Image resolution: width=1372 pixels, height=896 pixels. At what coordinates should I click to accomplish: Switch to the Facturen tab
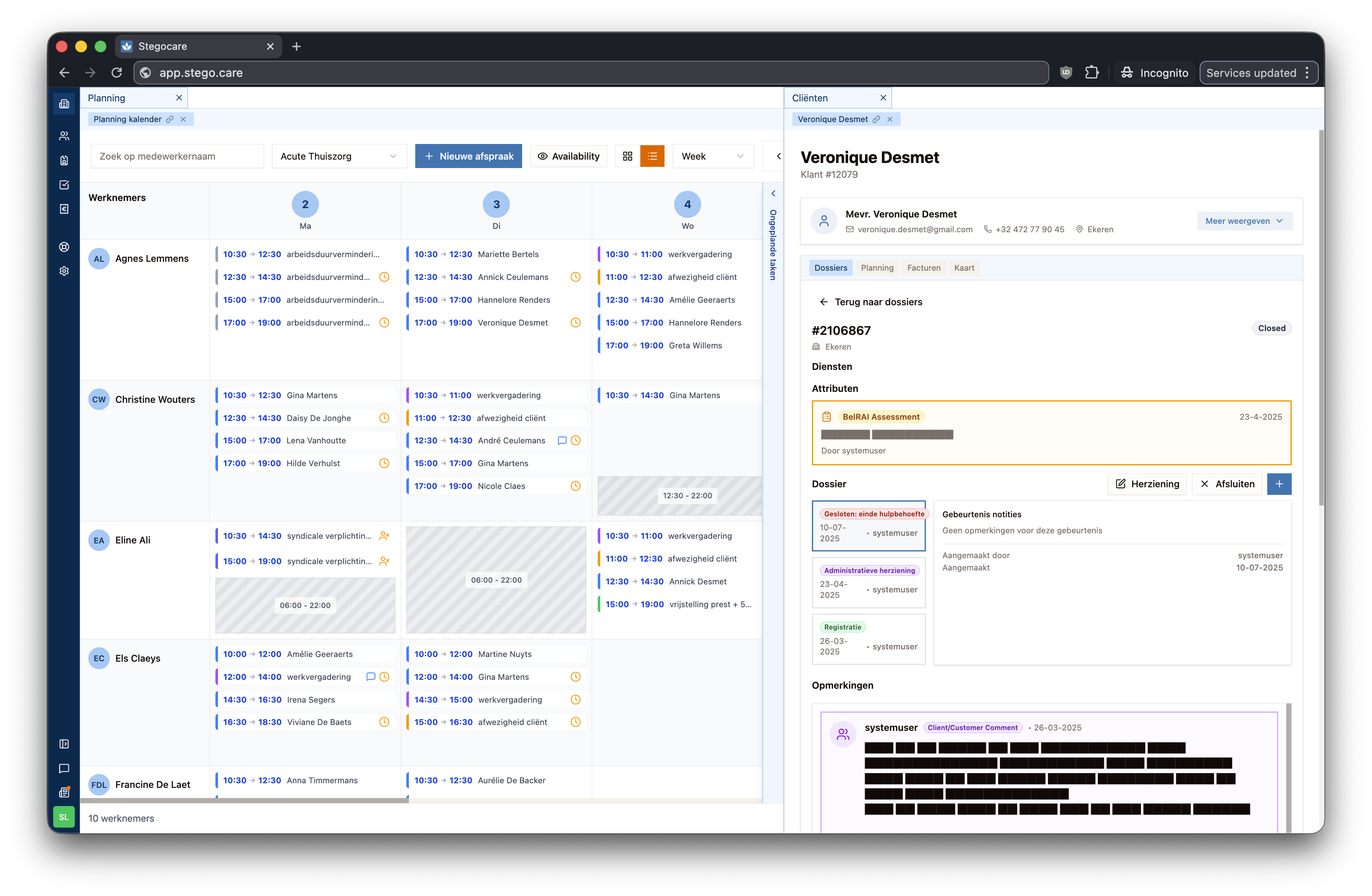pos(923,267)
